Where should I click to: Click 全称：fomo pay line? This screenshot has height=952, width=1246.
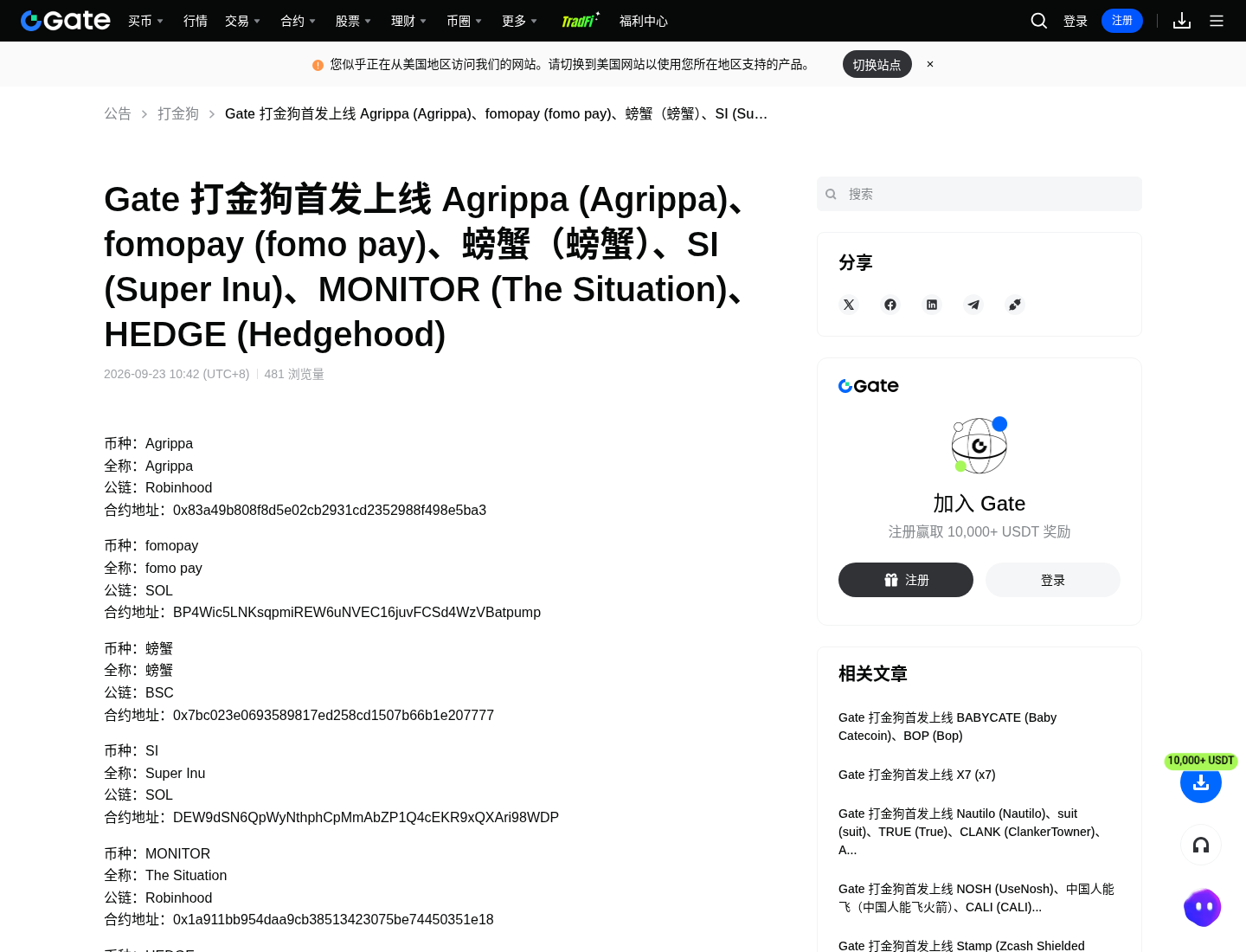click(153, 569)
